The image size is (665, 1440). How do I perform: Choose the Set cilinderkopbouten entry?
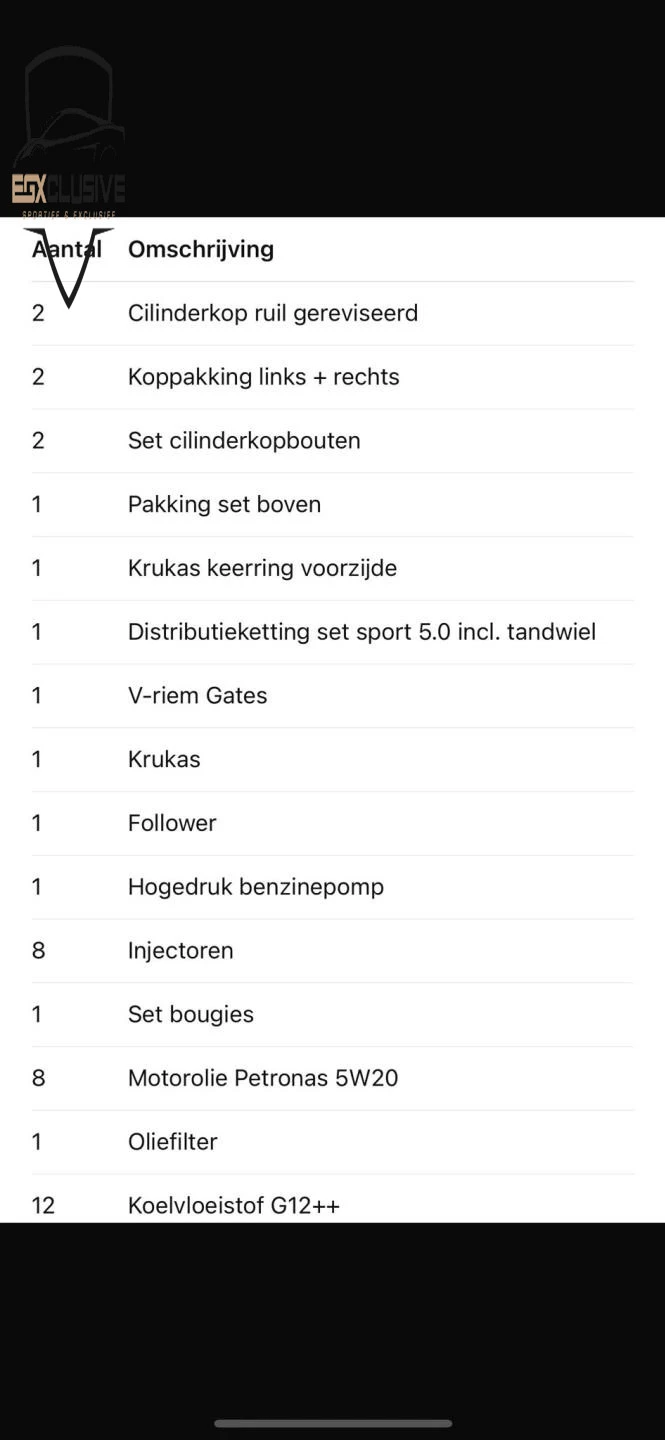244,441
